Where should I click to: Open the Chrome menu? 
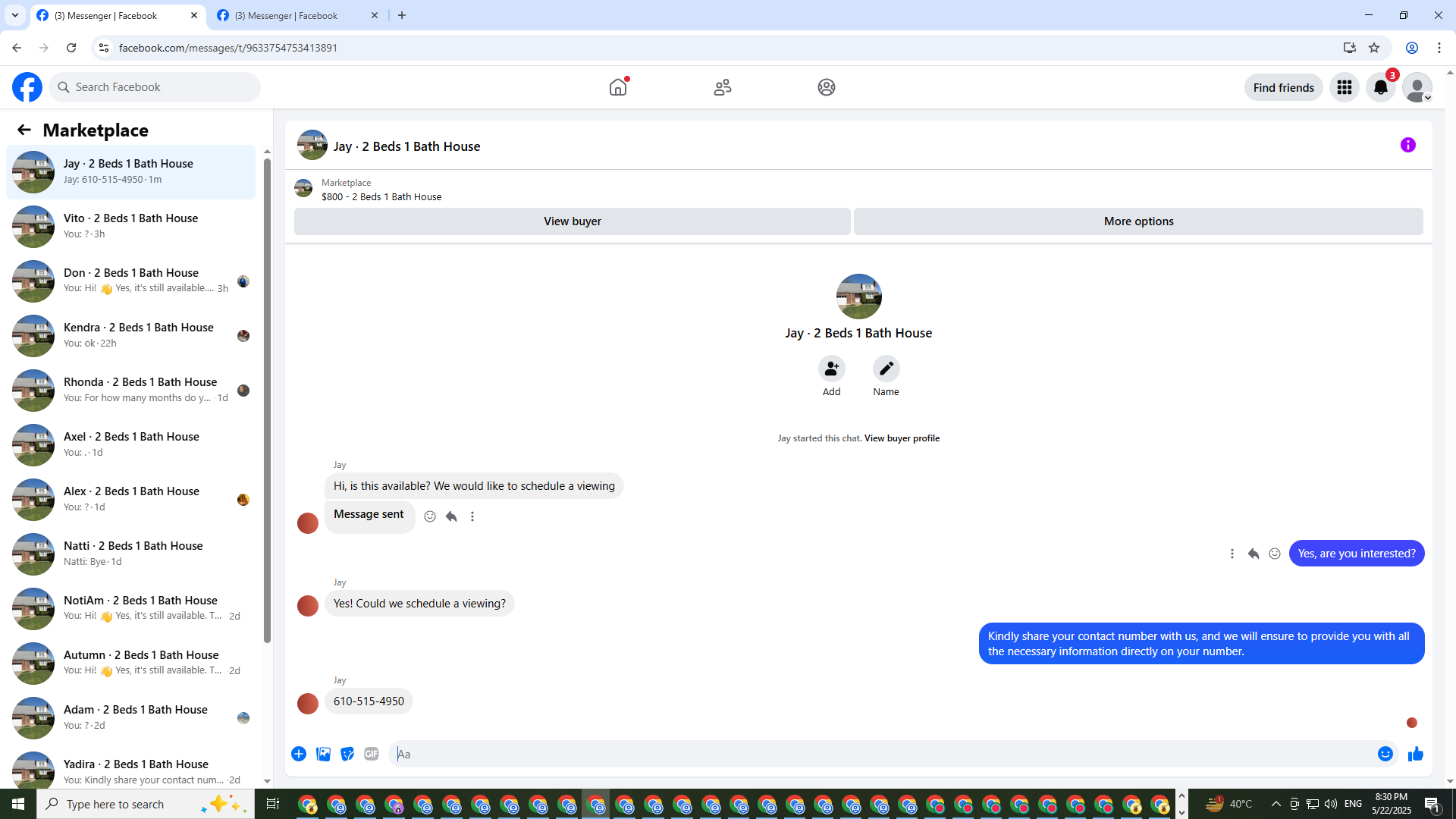tap(1439, 48)
